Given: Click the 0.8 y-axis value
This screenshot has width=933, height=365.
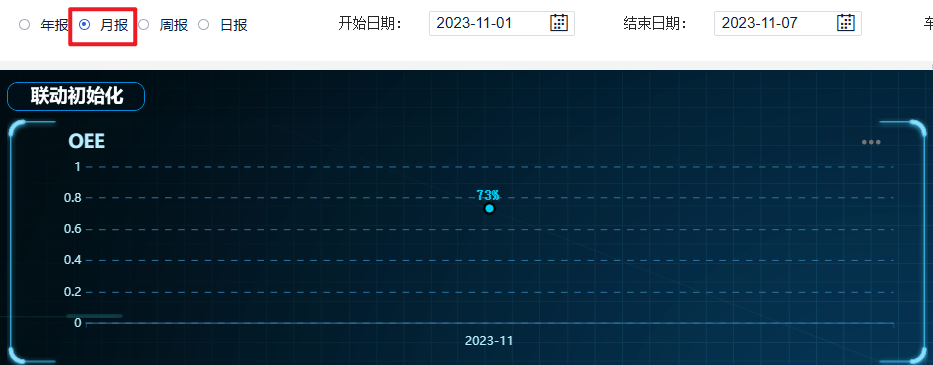Looking at the screenshot, I should [72, 198].
